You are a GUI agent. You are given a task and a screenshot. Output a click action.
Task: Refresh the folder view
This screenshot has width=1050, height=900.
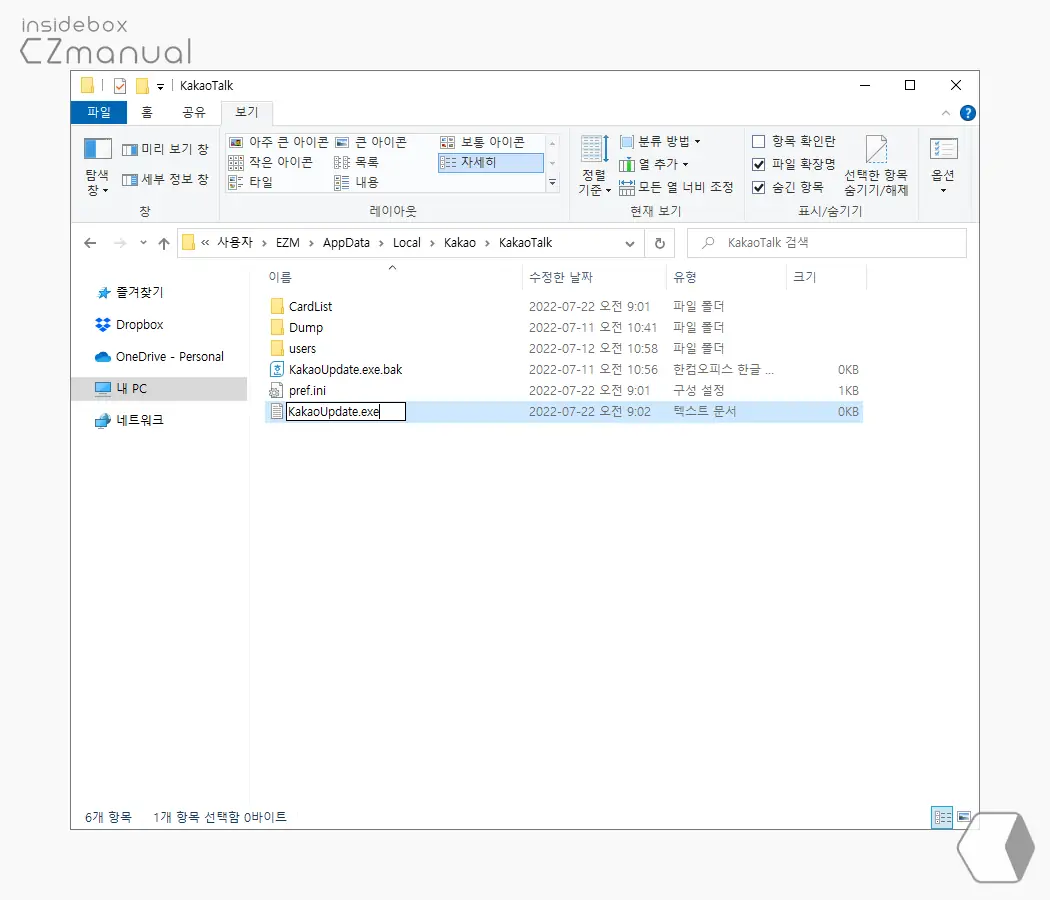click(x=660, y=243)
